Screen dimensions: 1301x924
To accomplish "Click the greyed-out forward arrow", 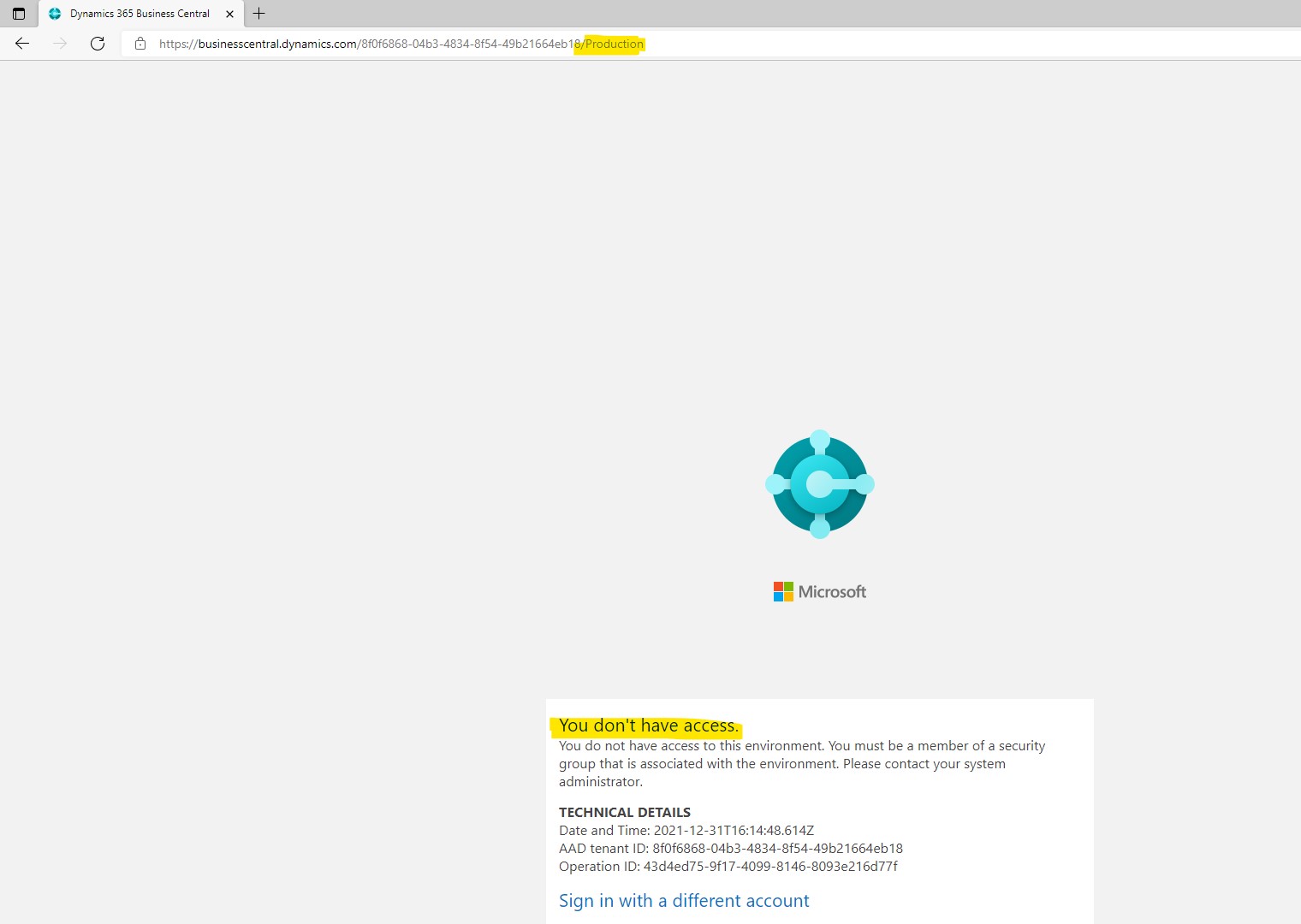I will tap(60, 44).
